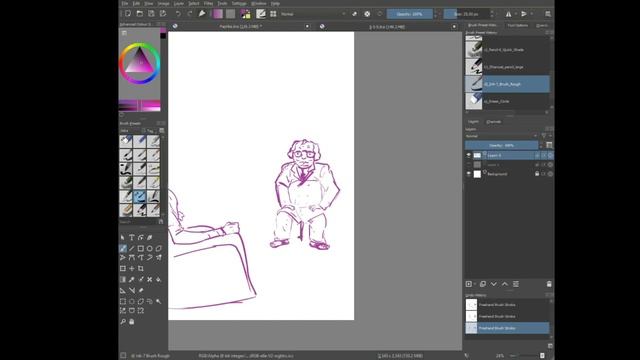Select the Eraser Circle preset in history
640x360 pixels.
click(x=507, y=101)
